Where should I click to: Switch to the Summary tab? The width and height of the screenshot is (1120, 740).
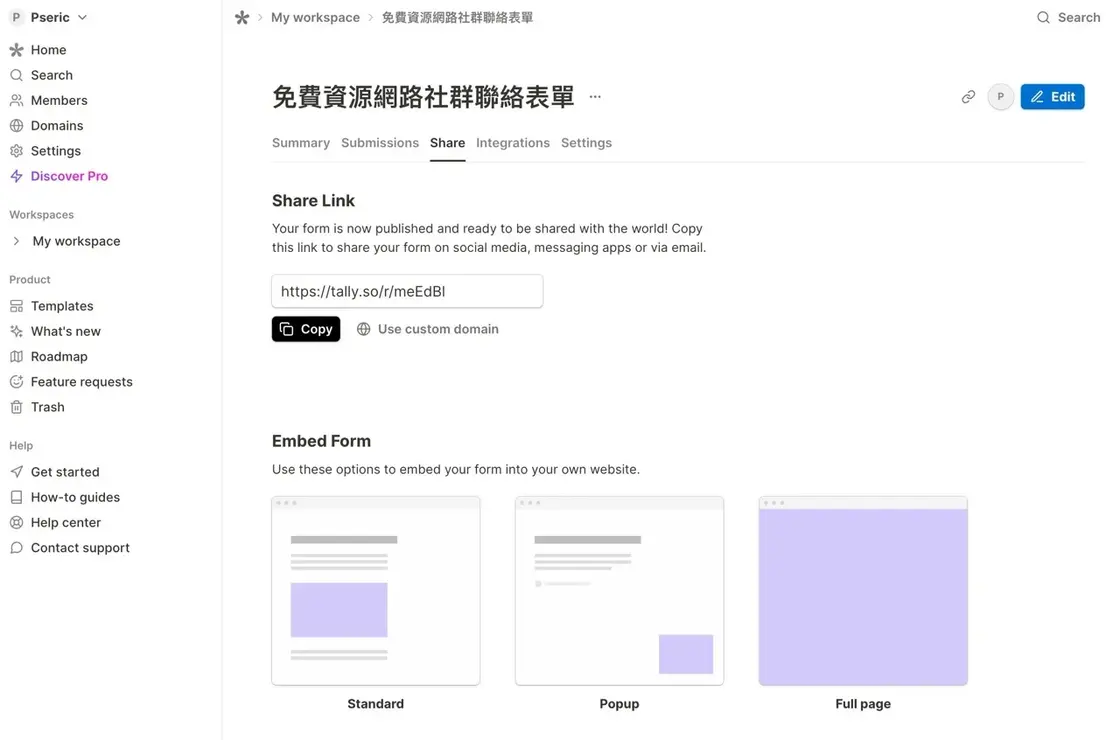point(301,143)
